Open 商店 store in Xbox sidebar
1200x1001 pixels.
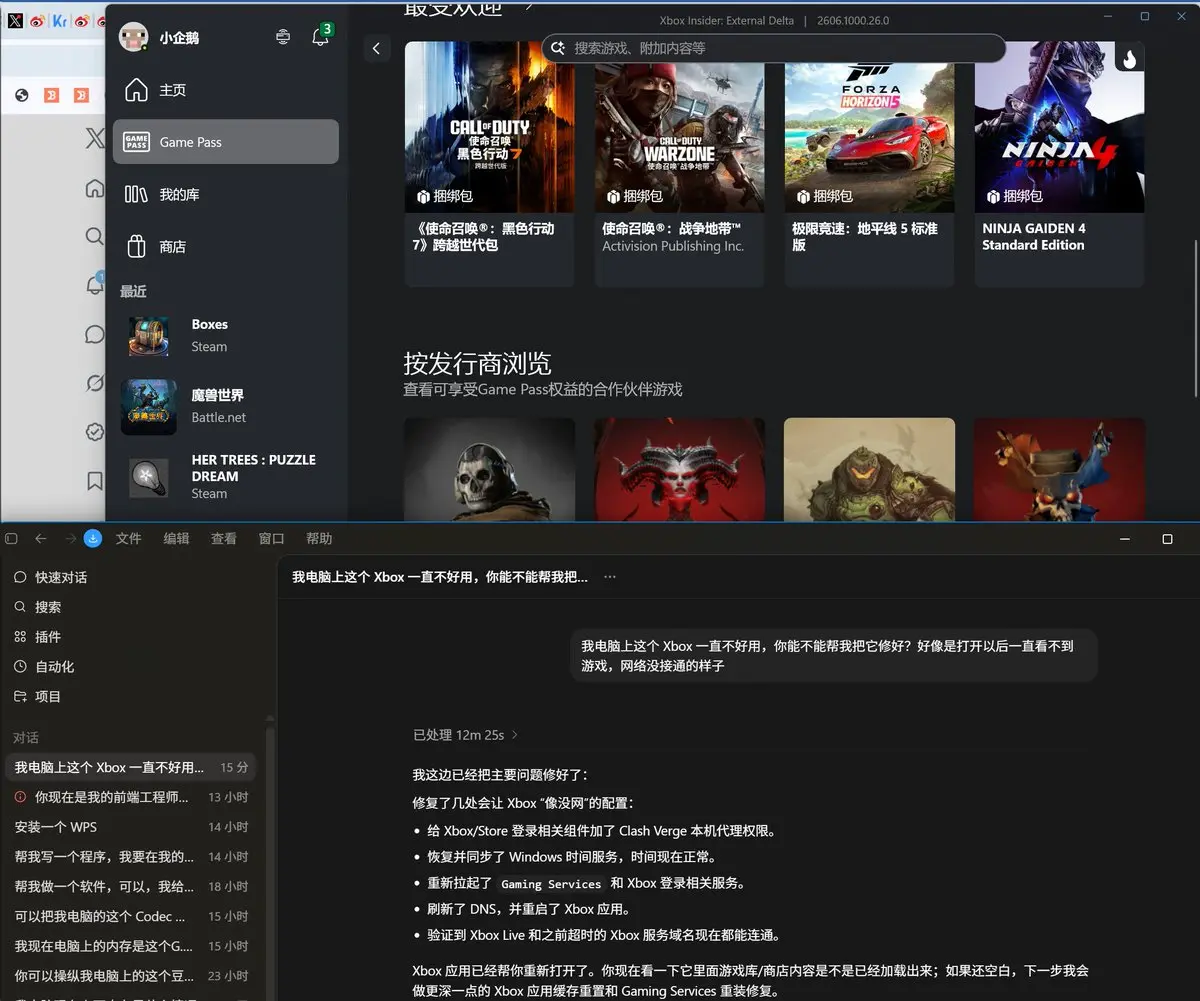[226, 246]
